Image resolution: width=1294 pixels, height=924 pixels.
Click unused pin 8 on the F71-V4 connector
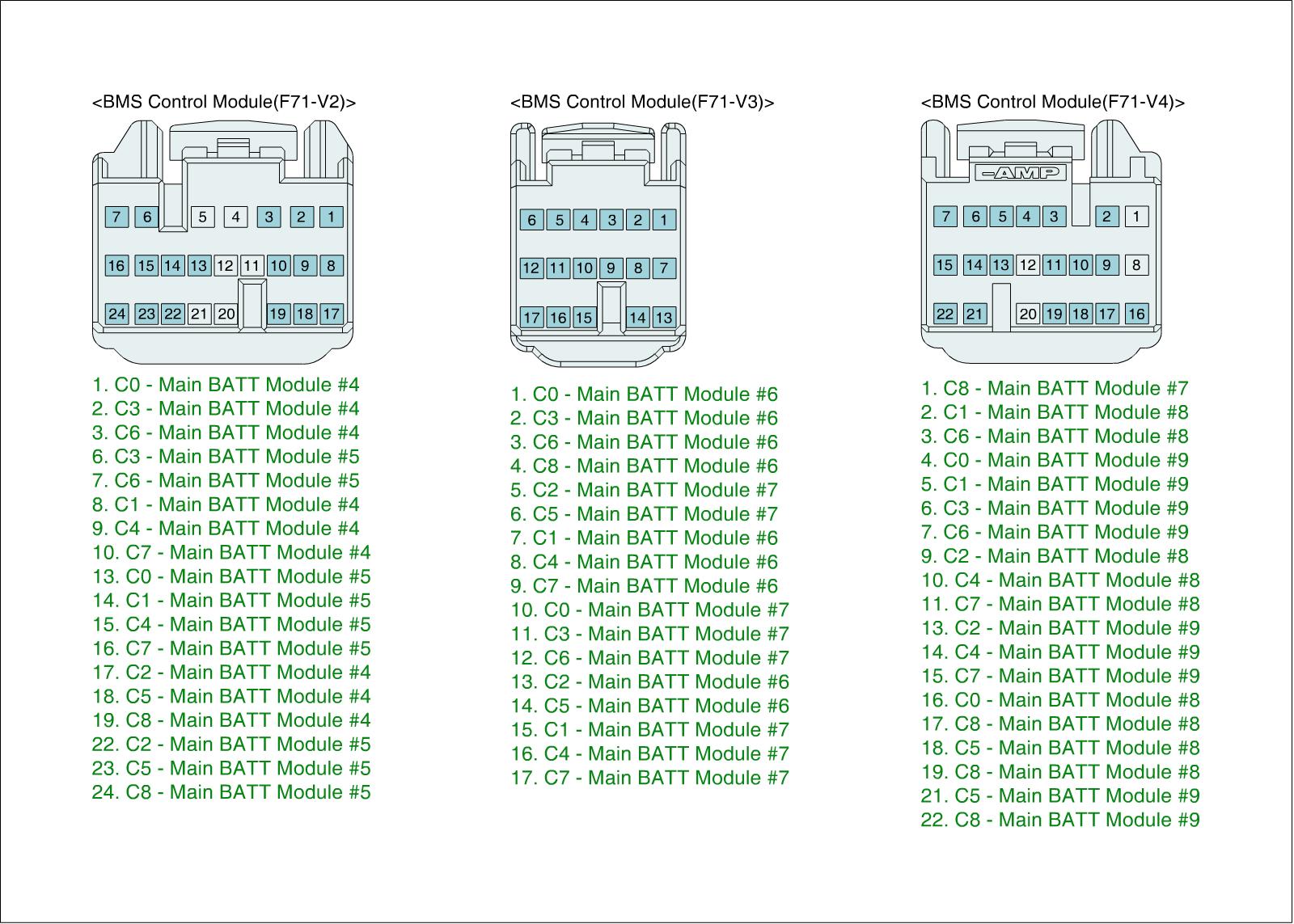(x=1135, y=265)
